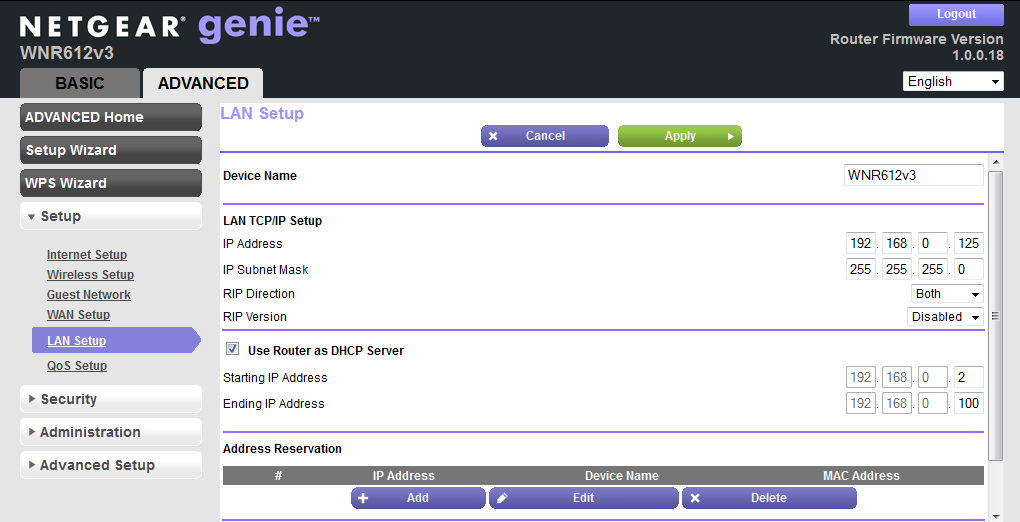This screenshot has width=1020, height=522.
Task: Click Starting IP Address last octet 2
Action: click(x=969, y=378)
